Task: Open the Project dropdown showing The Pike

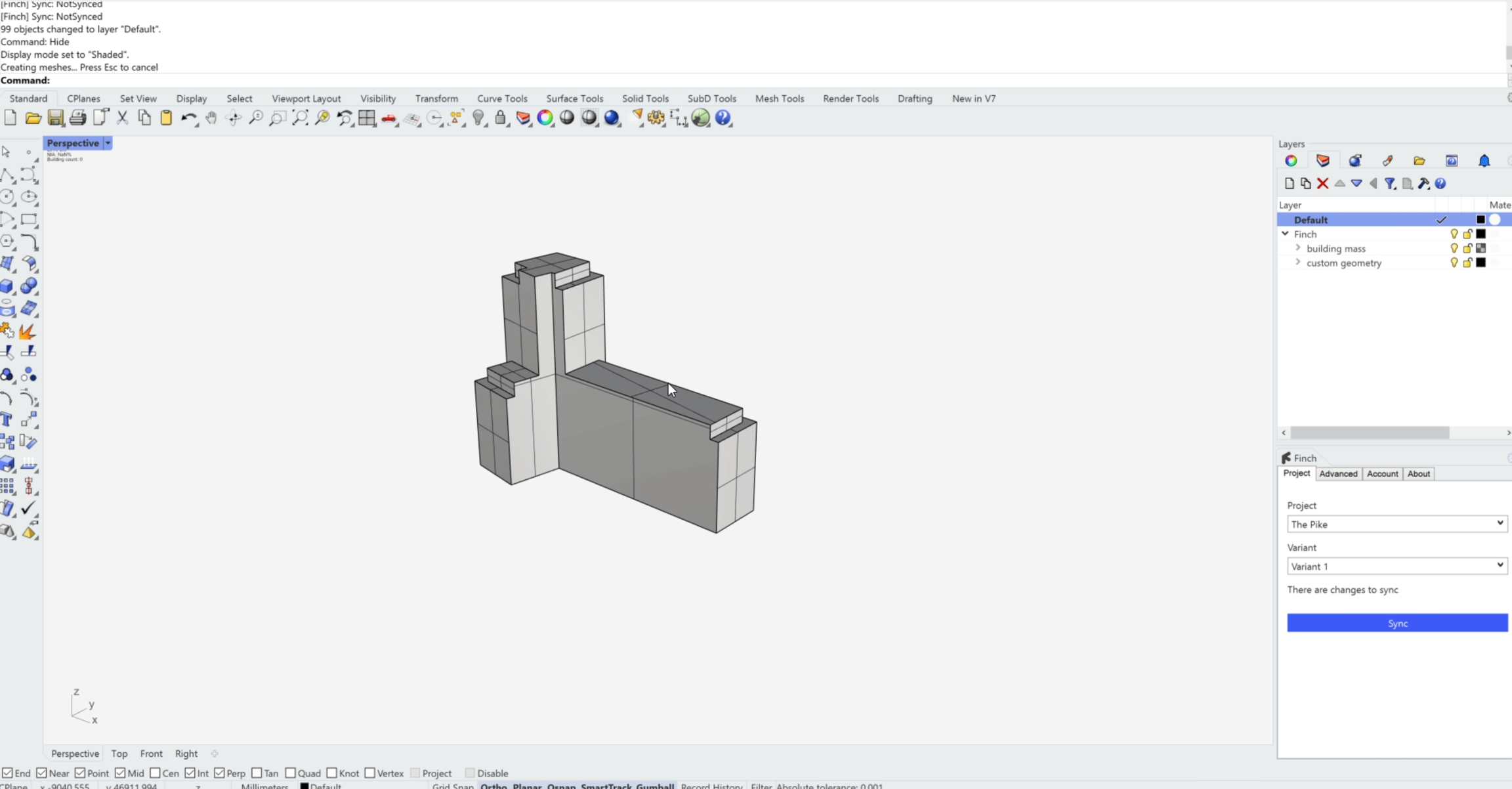Action: pyautogui.click(x=1396, y=524)
